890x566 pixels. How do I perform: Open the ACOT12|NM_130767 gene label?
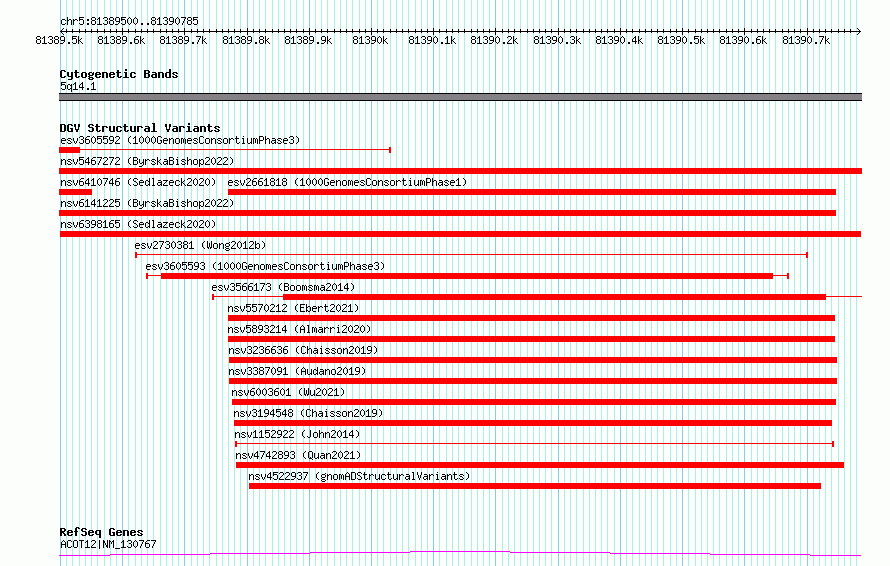pos(108,544)
